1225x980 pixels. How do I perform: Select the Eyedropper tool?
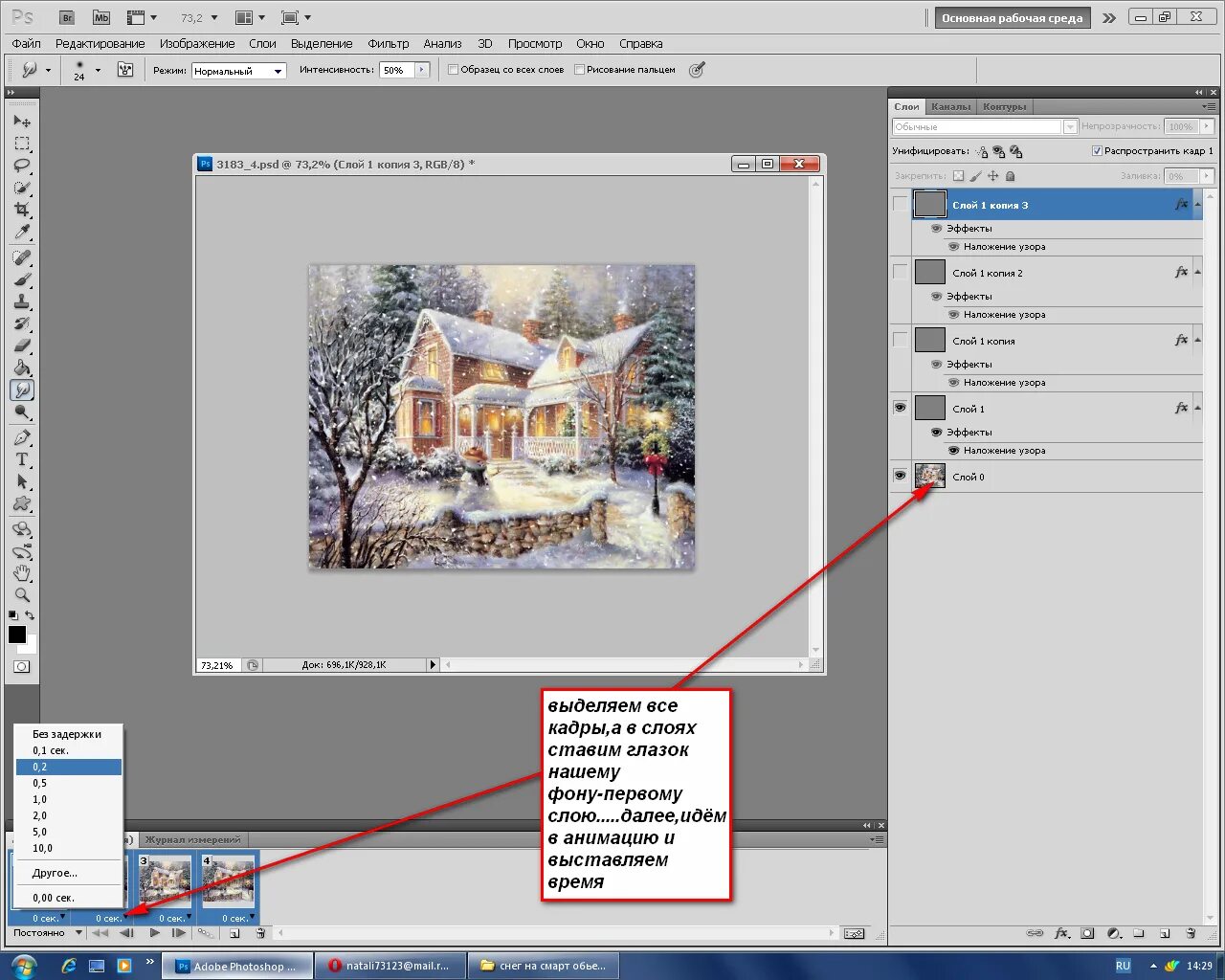coord(22,232)
